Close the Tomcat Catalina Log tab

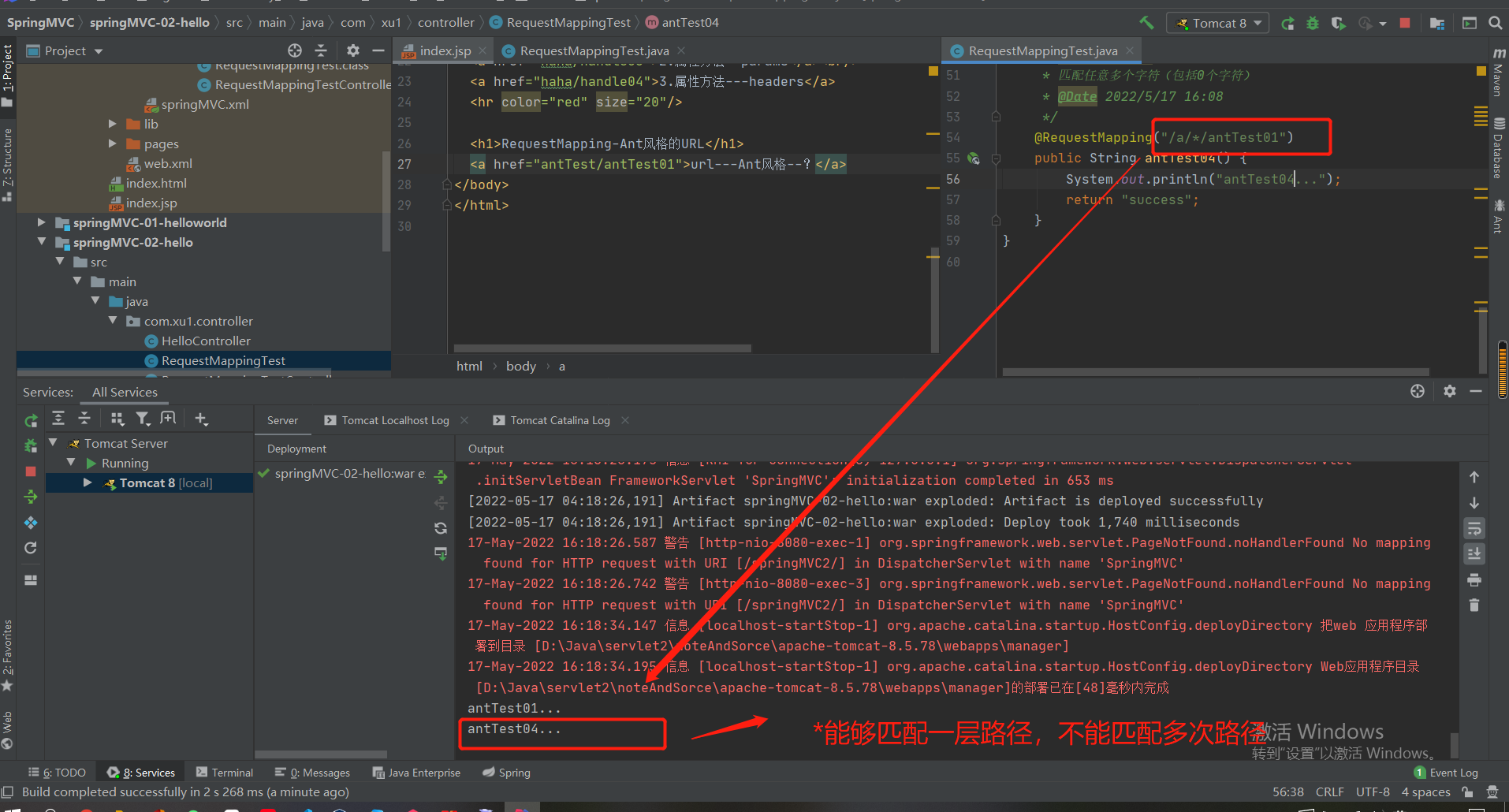click(625, 420)
